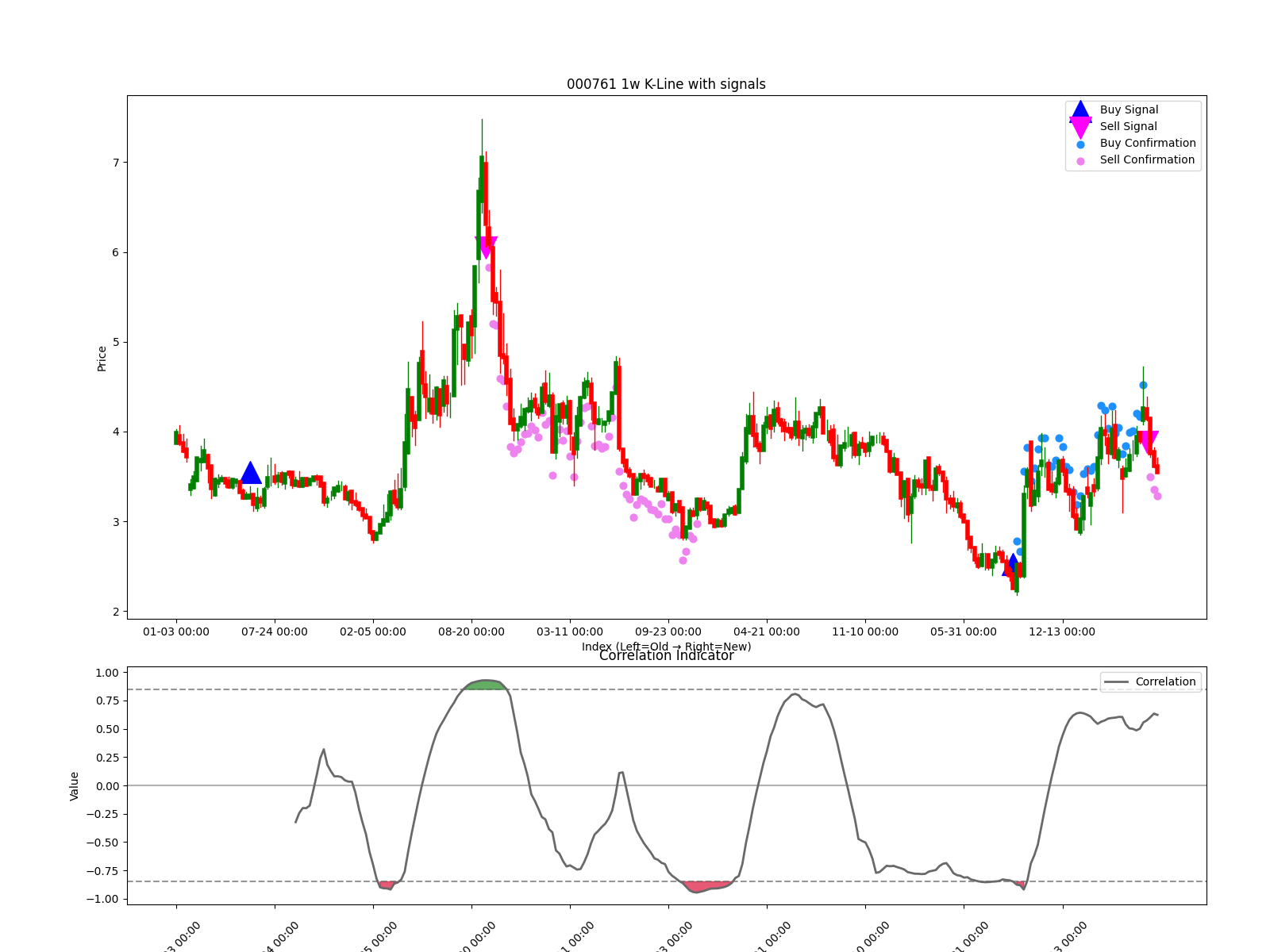
Task: Click the gray Correlation line sample in legend
Action: tap(1117, 682)
